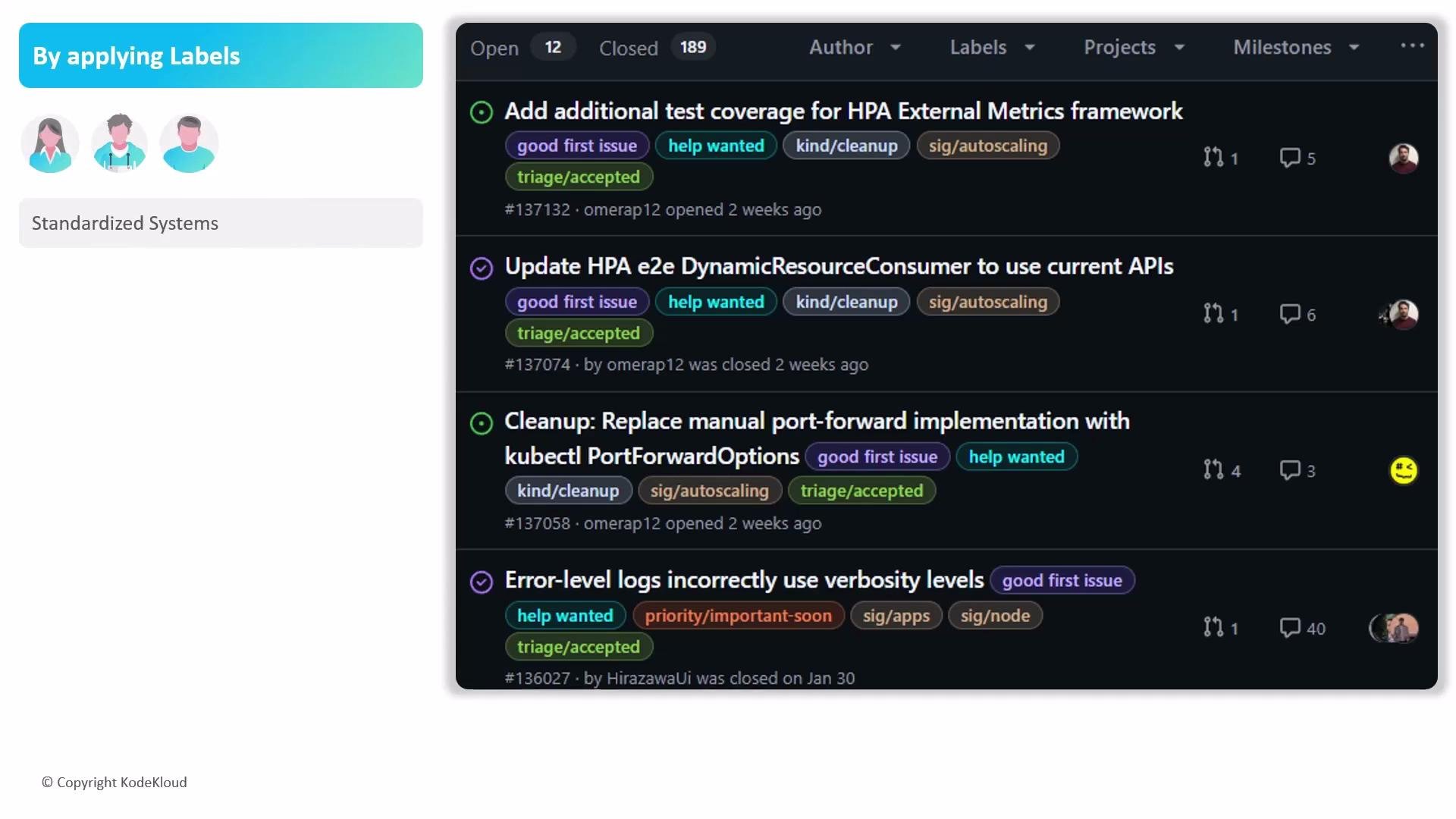Open the Labels filter dropdown
Image resolution: width=1456 pixels, height=819 pixels.
click(992, 47)
